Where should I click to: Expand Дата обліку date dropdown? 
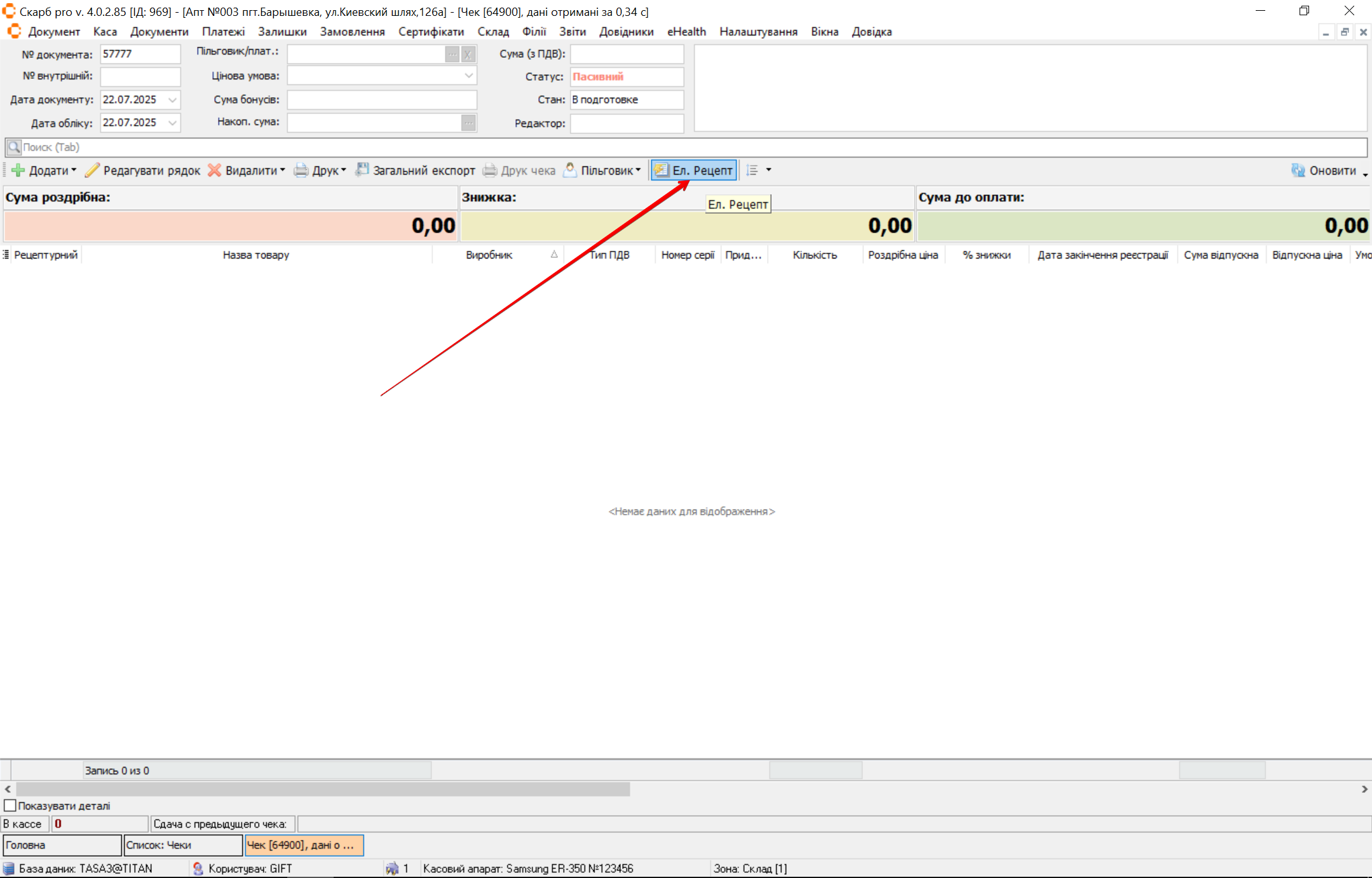coord(172,123)
